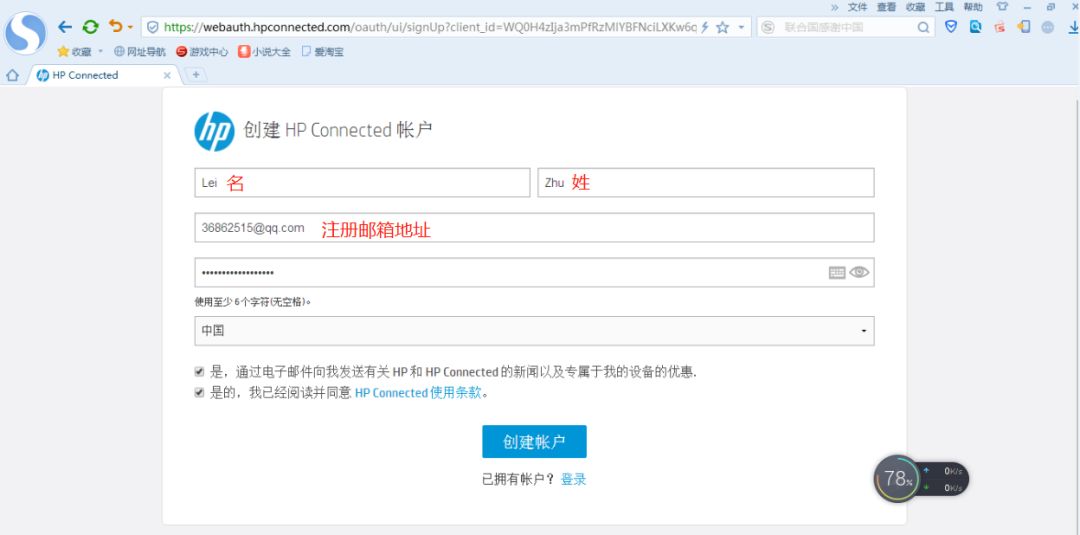Image resolution: width=1080 pixels, height=535 pixels.
Task: Click the grey round chat extension icon
Action: 1048,28
